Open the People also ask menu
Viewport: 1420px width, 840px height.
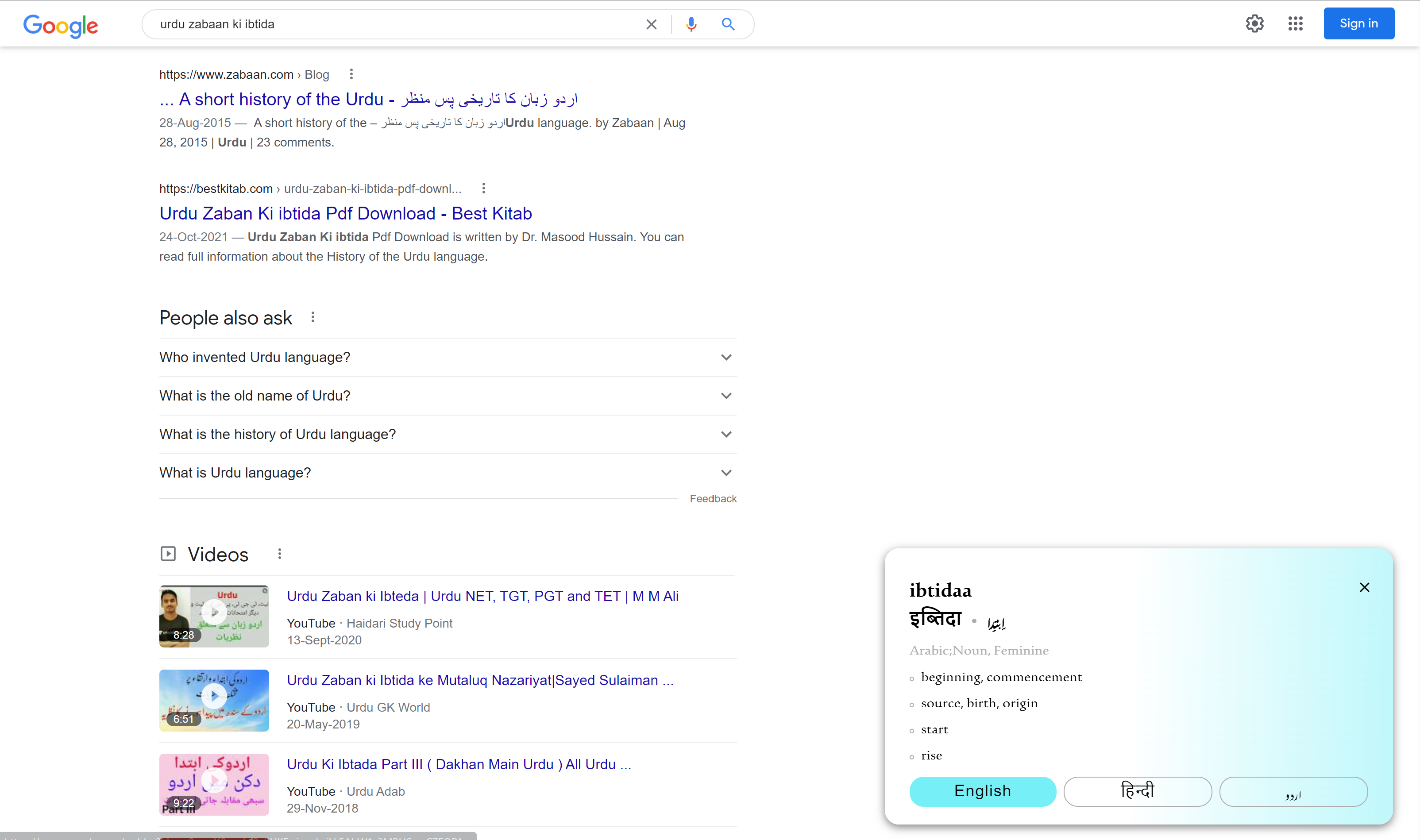[313, 317]
